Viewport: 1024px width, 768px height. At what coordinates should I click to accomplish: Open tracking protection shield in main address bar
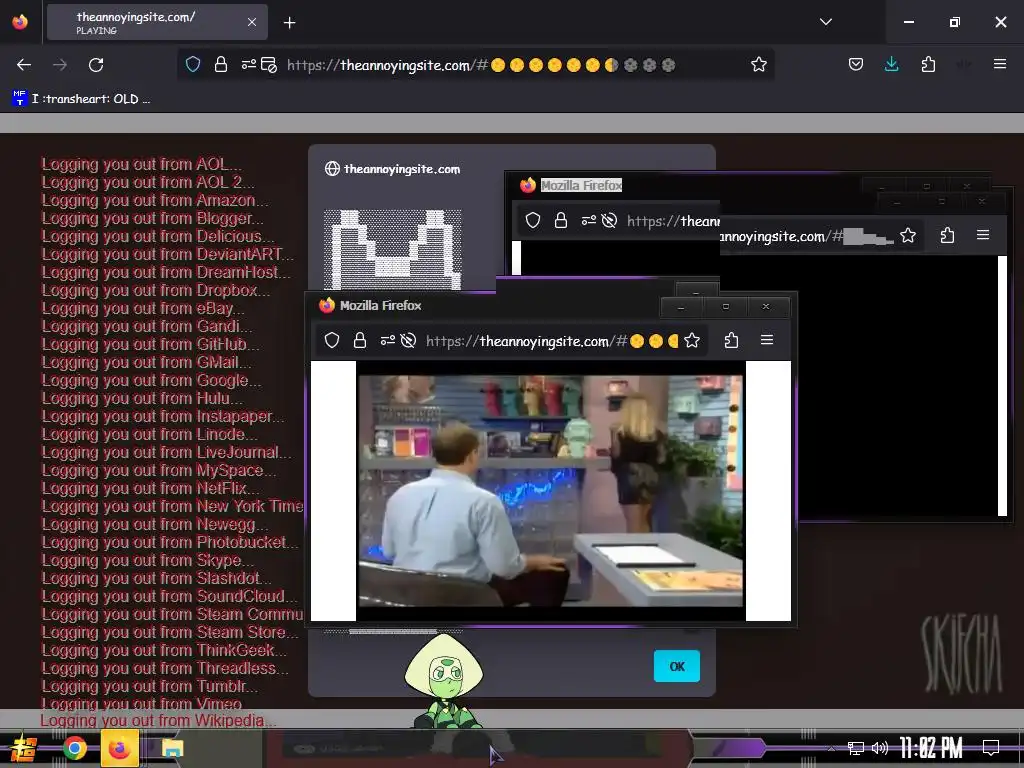pos(193,64)
